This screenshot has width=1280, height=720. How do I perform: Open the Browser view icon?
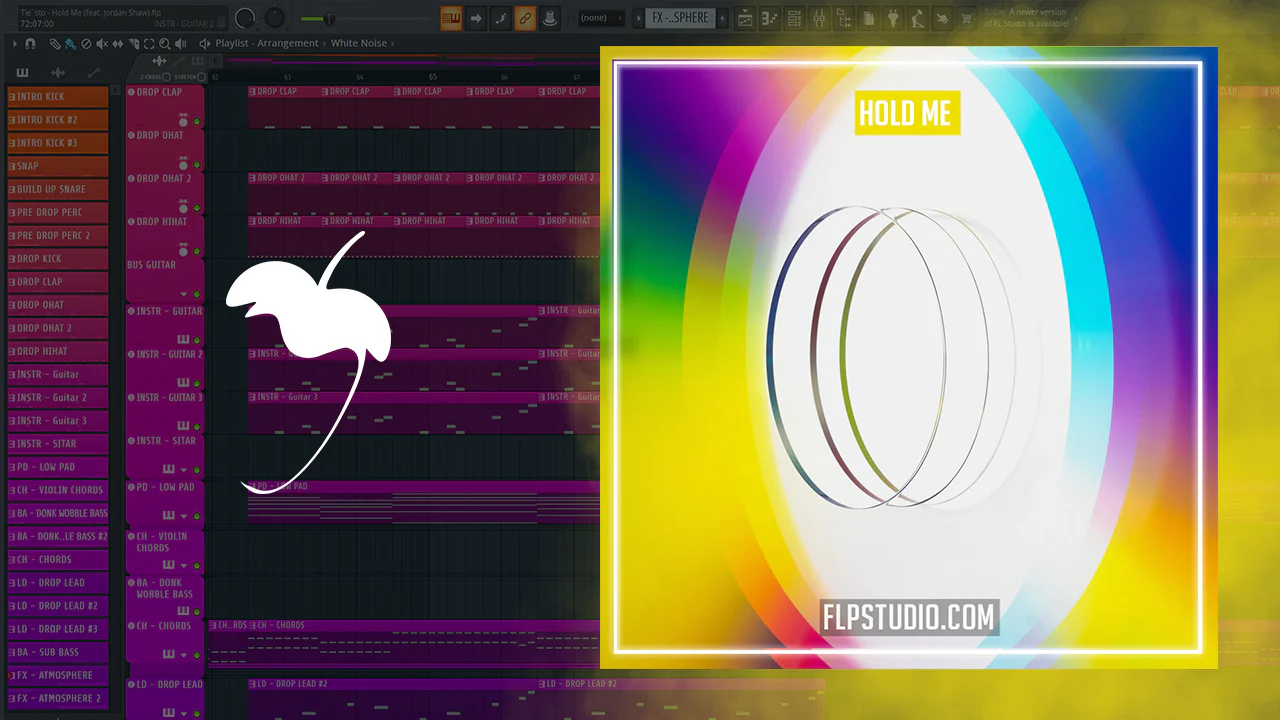[845, 18]
